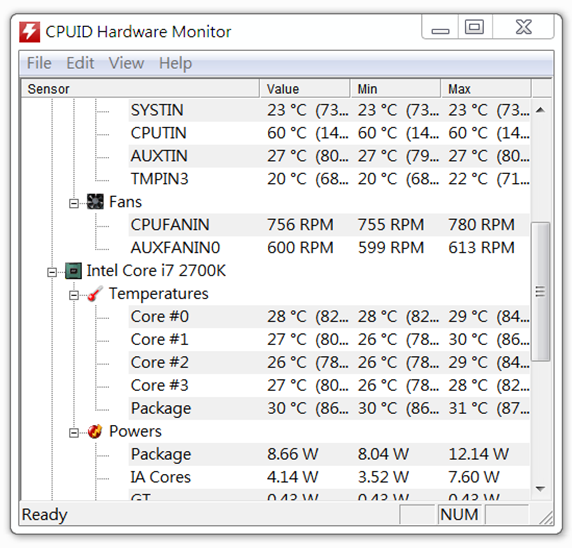Click the 756 RPM CPUFANIN value
The image size is (572, 548).
[300, 225]
